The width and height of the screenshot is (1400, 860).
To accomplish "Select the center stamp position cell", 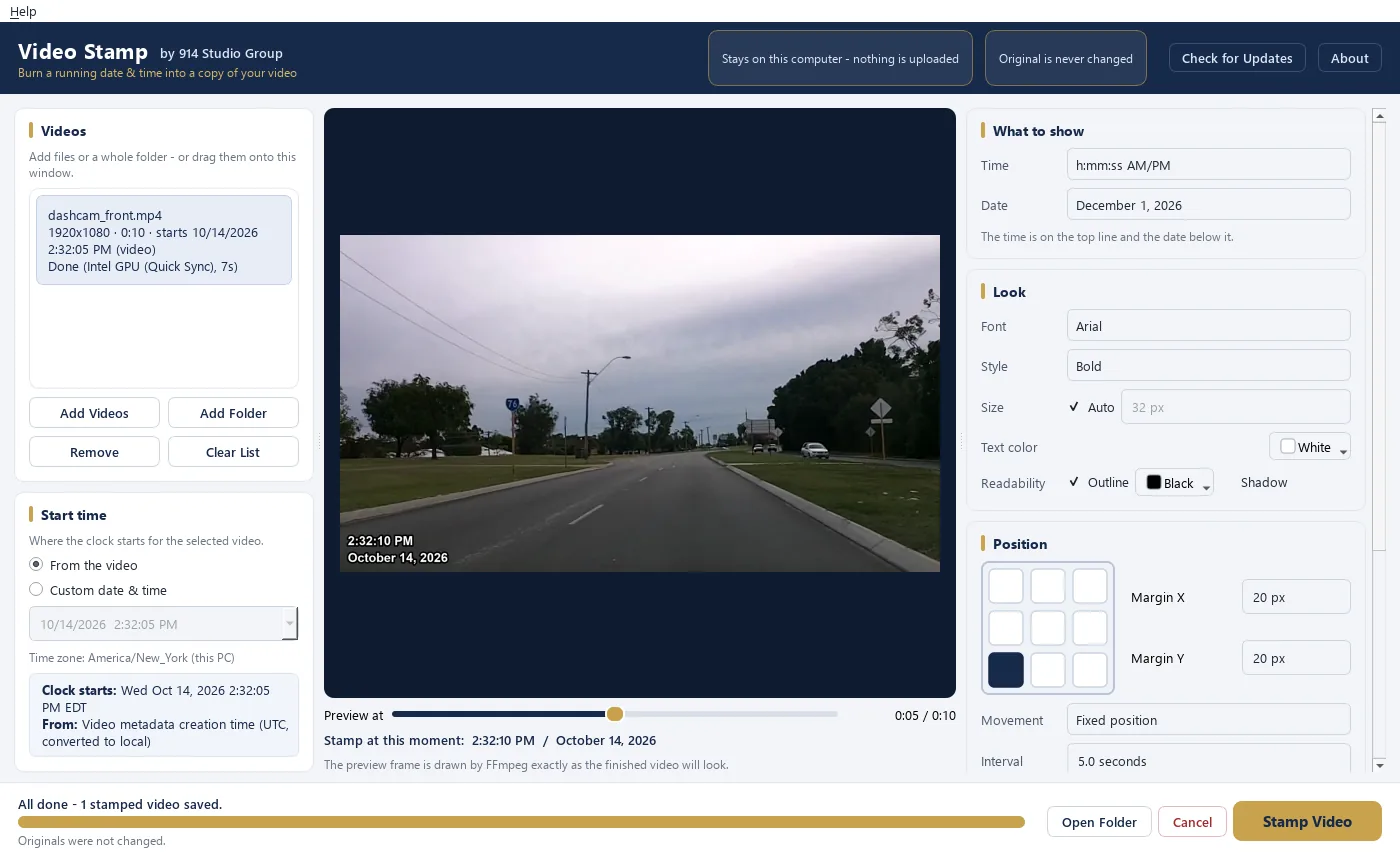I will (1048, 628).
